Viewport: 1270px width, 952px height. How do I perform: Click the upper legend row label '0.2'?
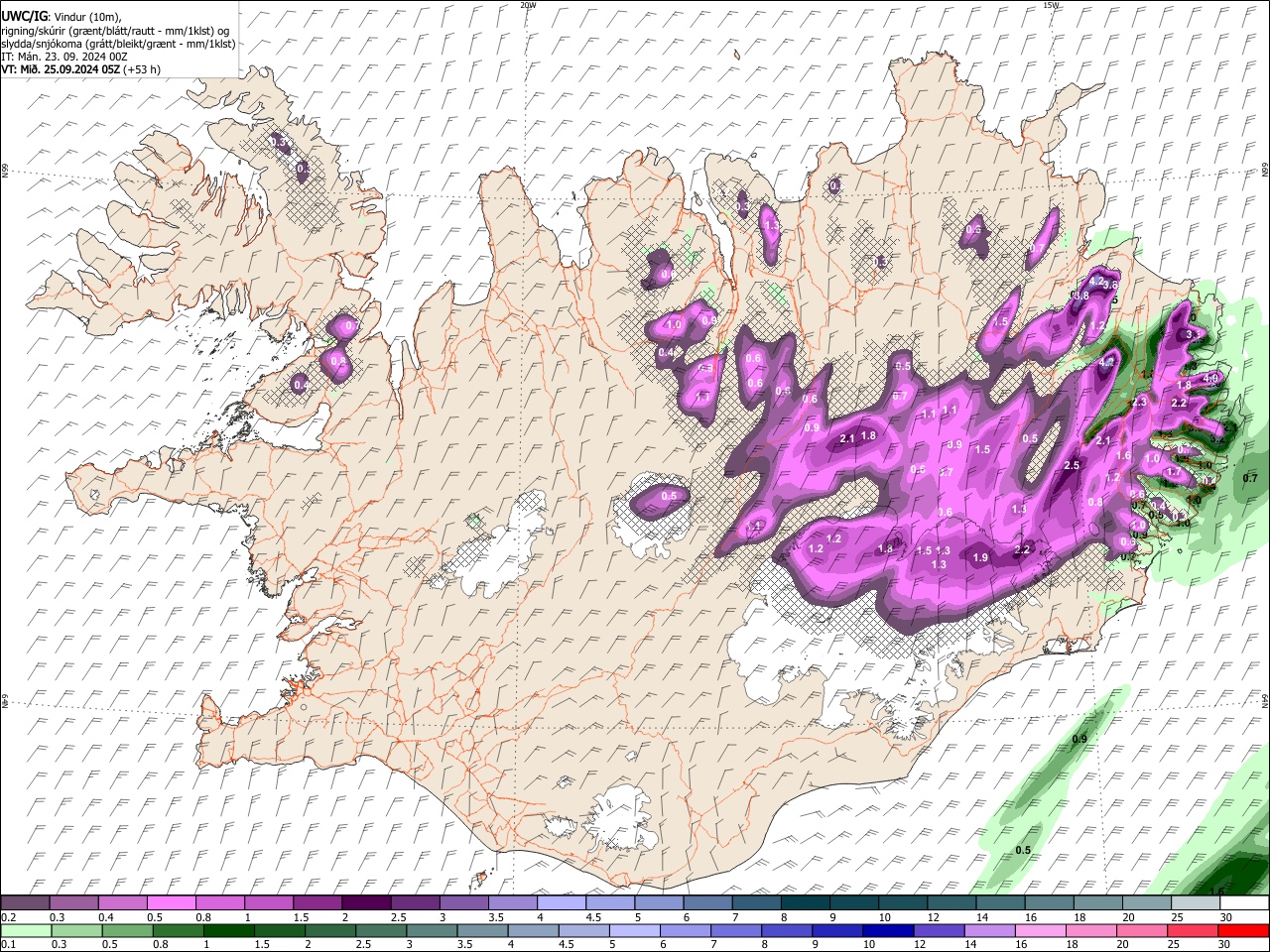[x=8, y=917]
